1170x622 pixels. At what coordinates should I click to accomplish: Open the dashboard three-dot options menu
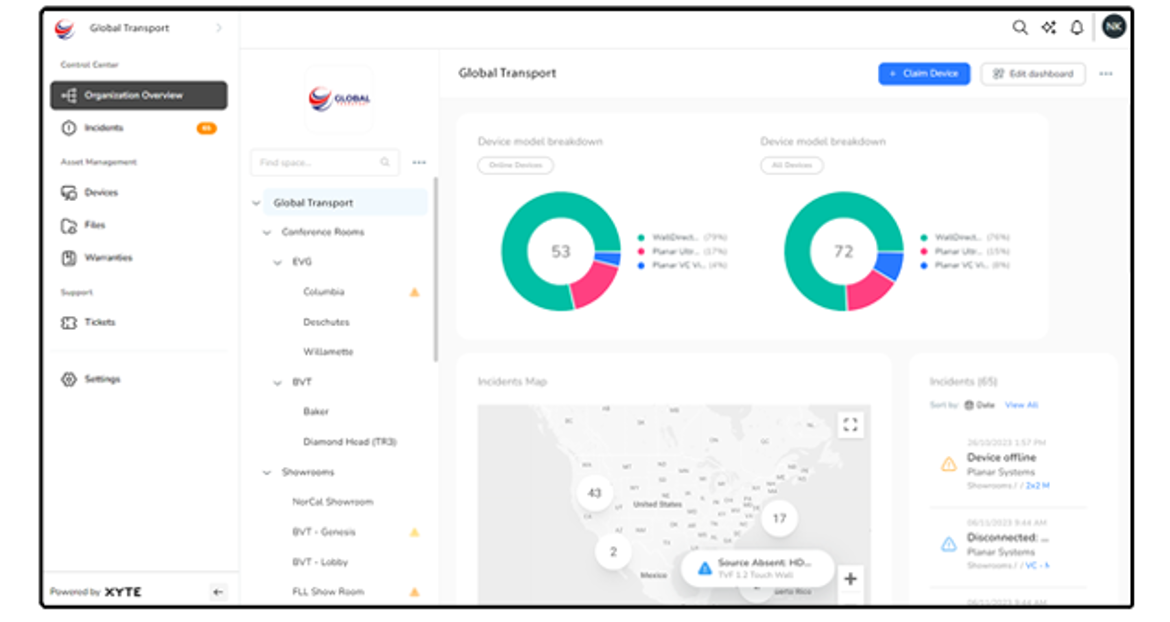coord(1105,74)
